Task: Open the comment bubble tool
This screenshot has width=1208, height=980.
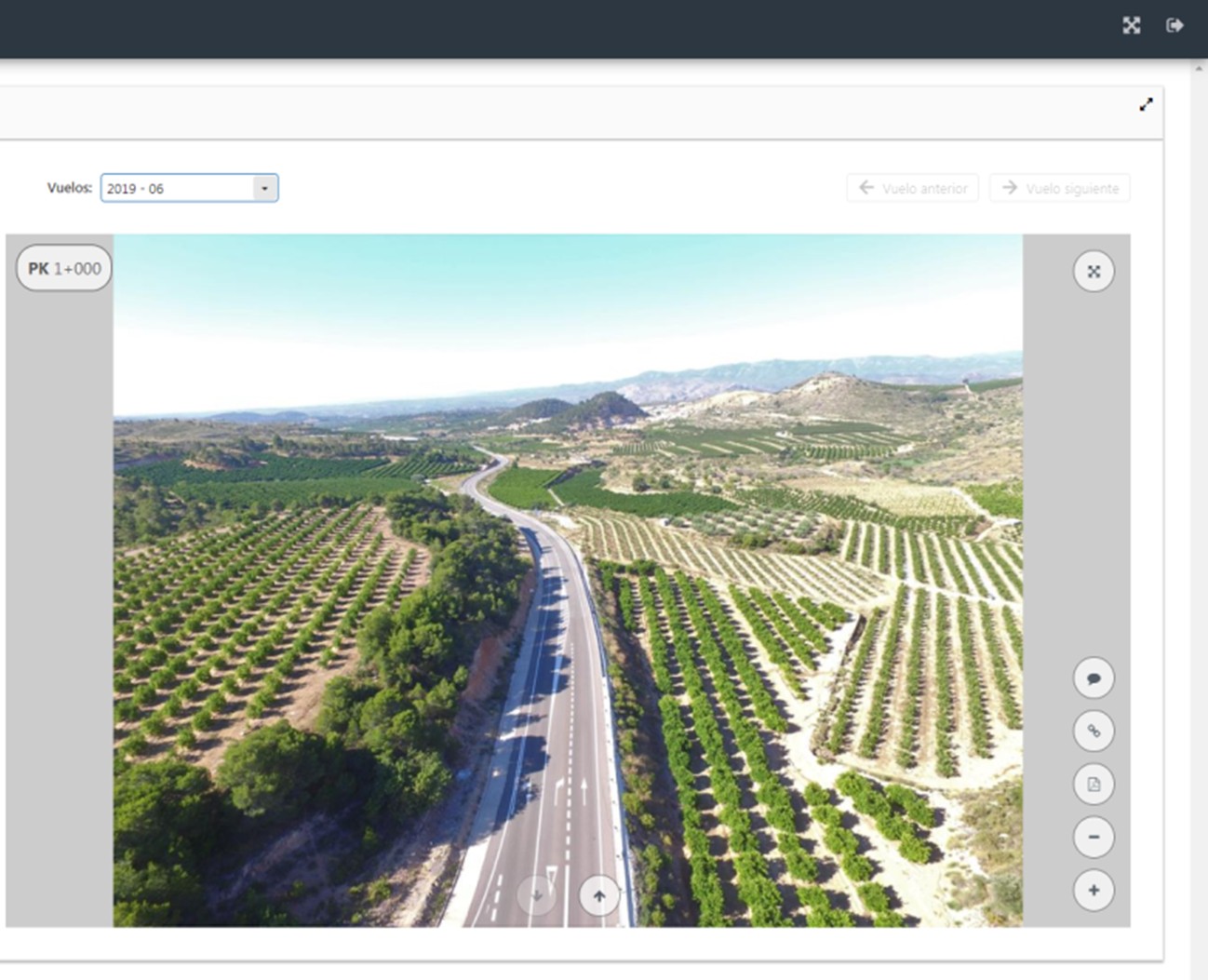Action: 1094,678
